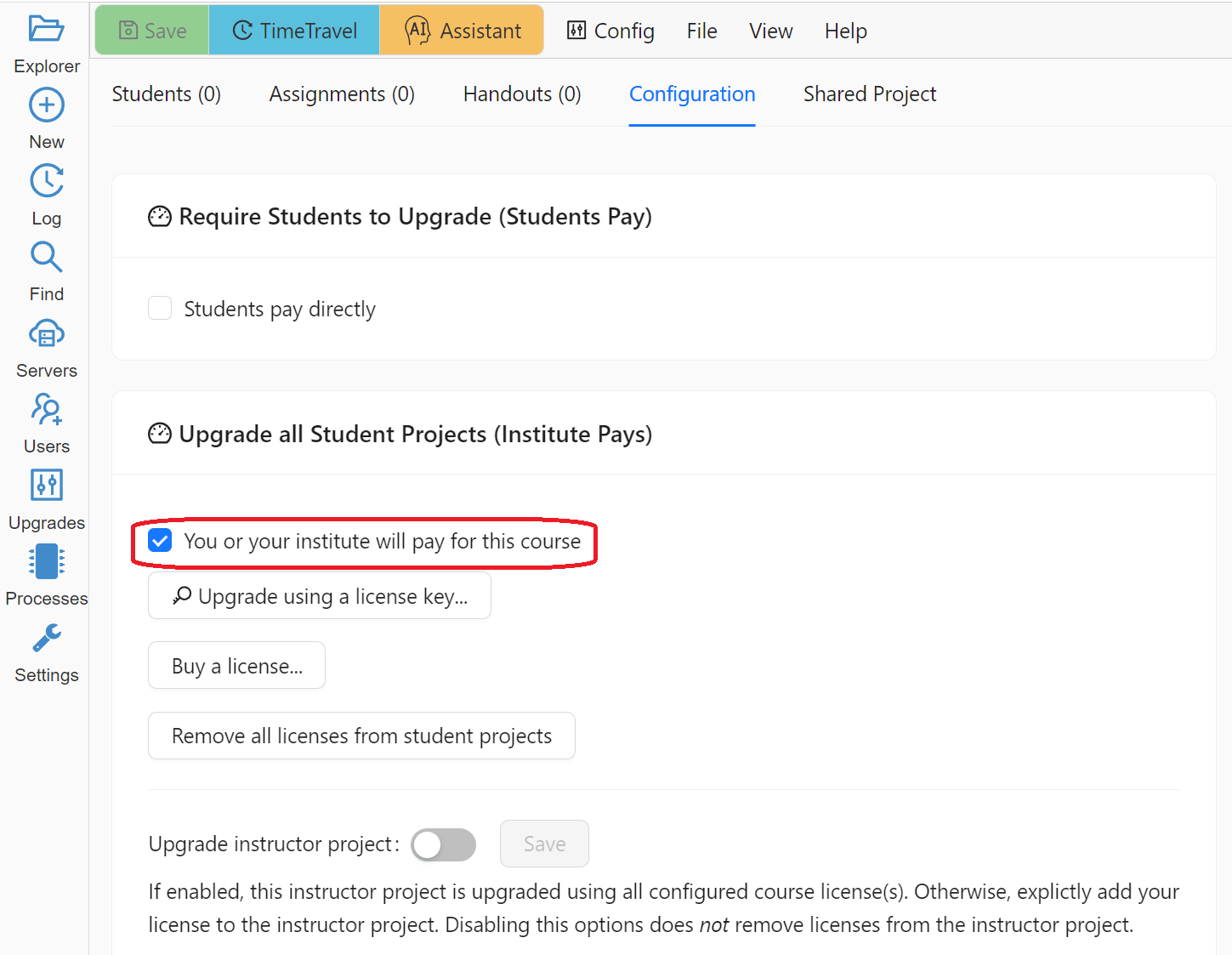The height and width of the screenshot is (955, 1232).
Task: Open the View menu
Action: pyautogui.click(x=770, y=31)
